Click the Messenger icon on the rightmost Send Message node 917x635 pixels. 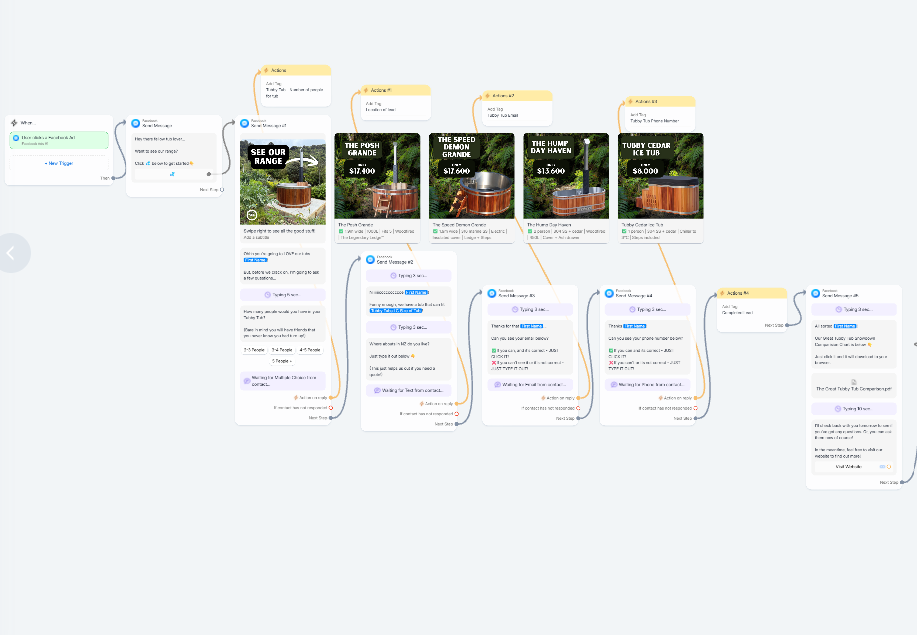coord(815,293)
